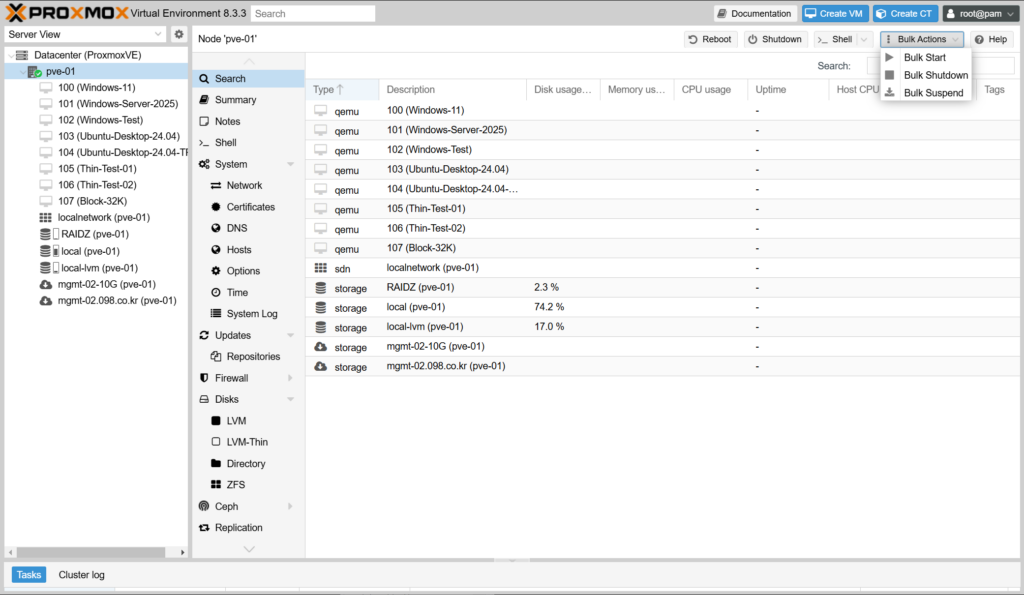This screenshot has width=1024, height=595.
Task: Open the root@pam user menu
Action: coord(979,14)
